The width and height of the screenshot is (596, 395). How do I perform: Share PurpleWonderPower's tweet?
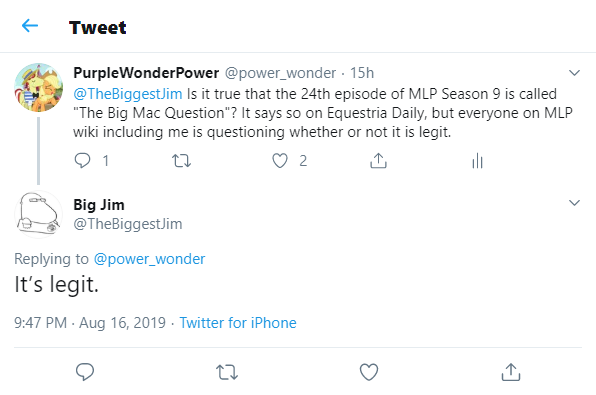(378, 160)
